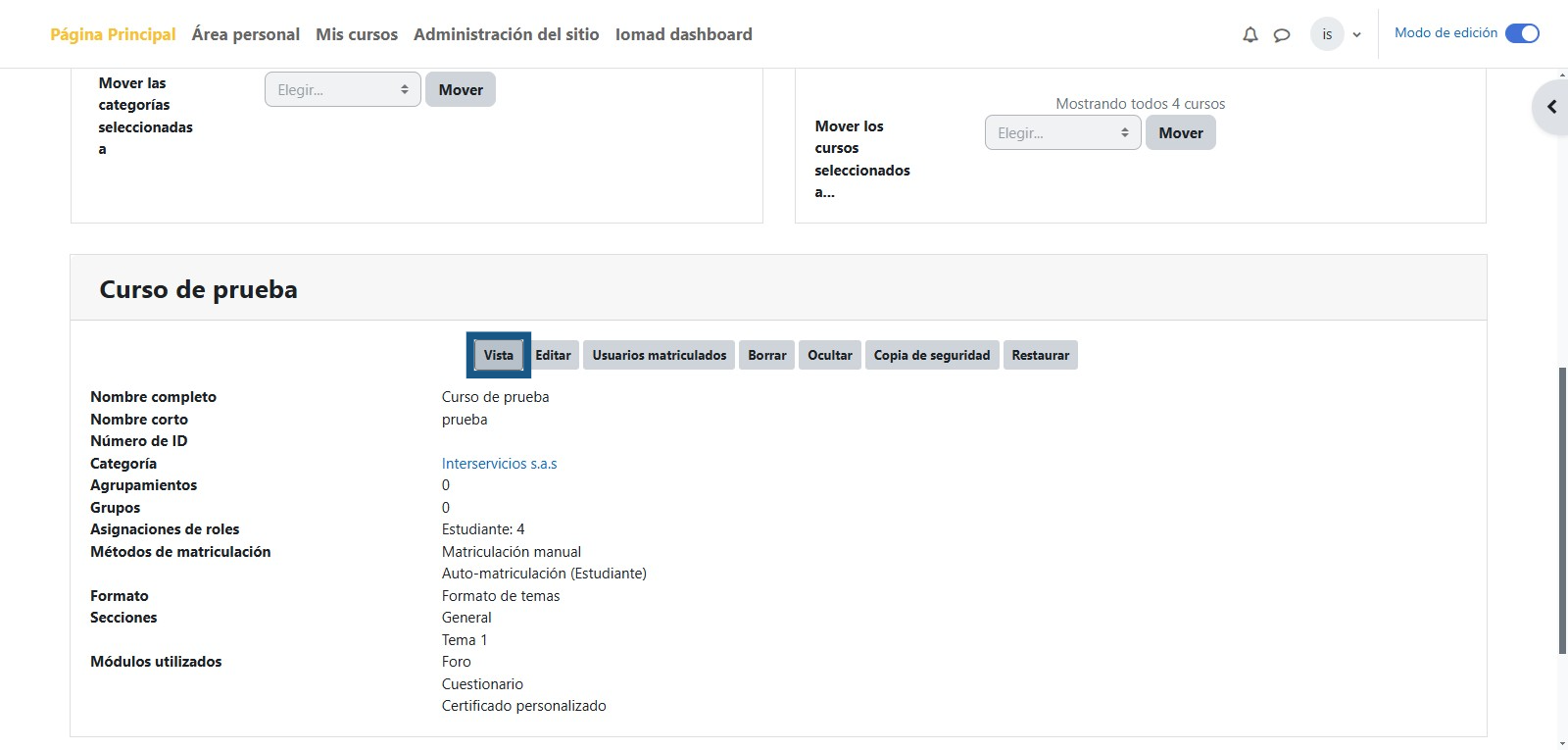Go to Página Principal

tap(113, 34)
